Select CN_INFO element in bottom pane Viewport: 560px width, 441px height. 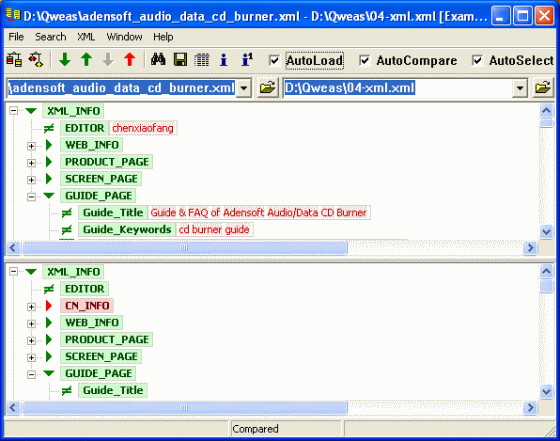click(87, 306)
